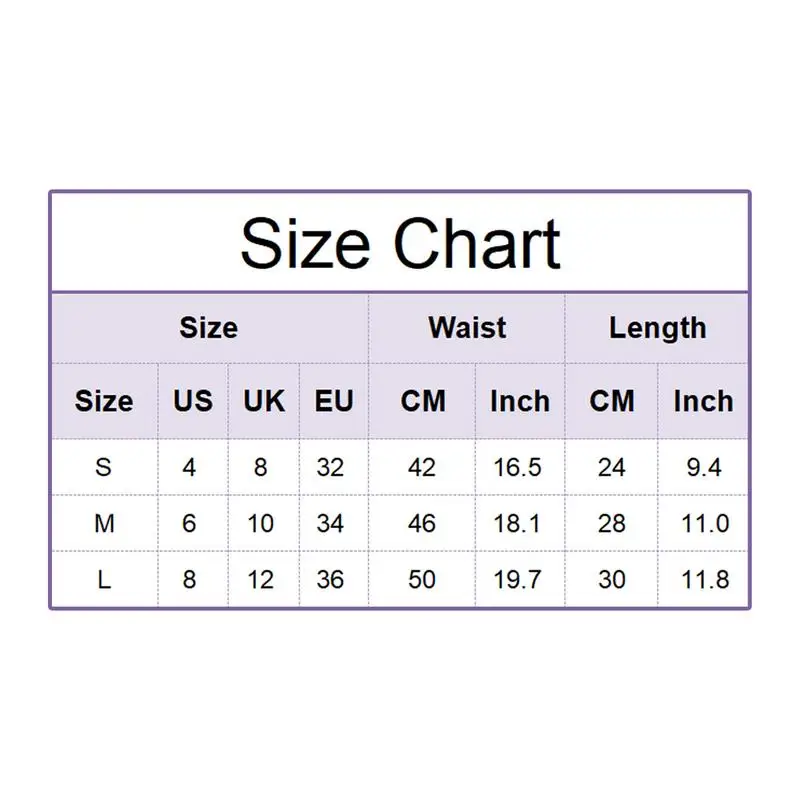Click the UK size 10 cell
800x800 pixels.
click(260, 523)
